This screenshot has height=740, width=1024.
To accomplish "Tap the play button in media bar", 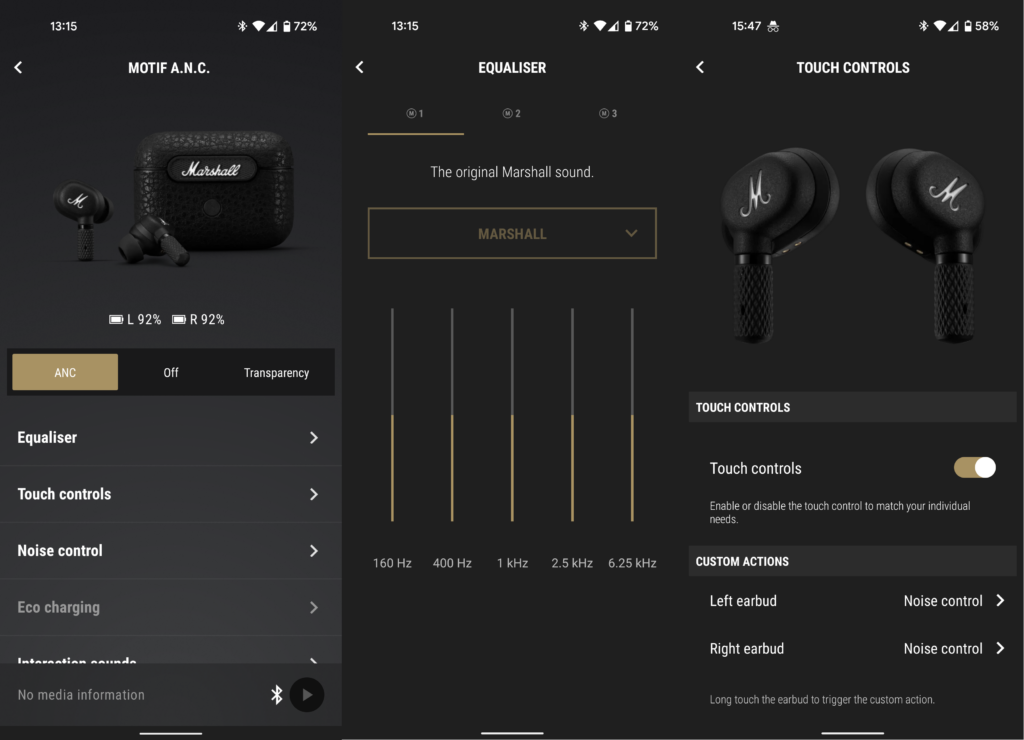I will click(307, 695).
